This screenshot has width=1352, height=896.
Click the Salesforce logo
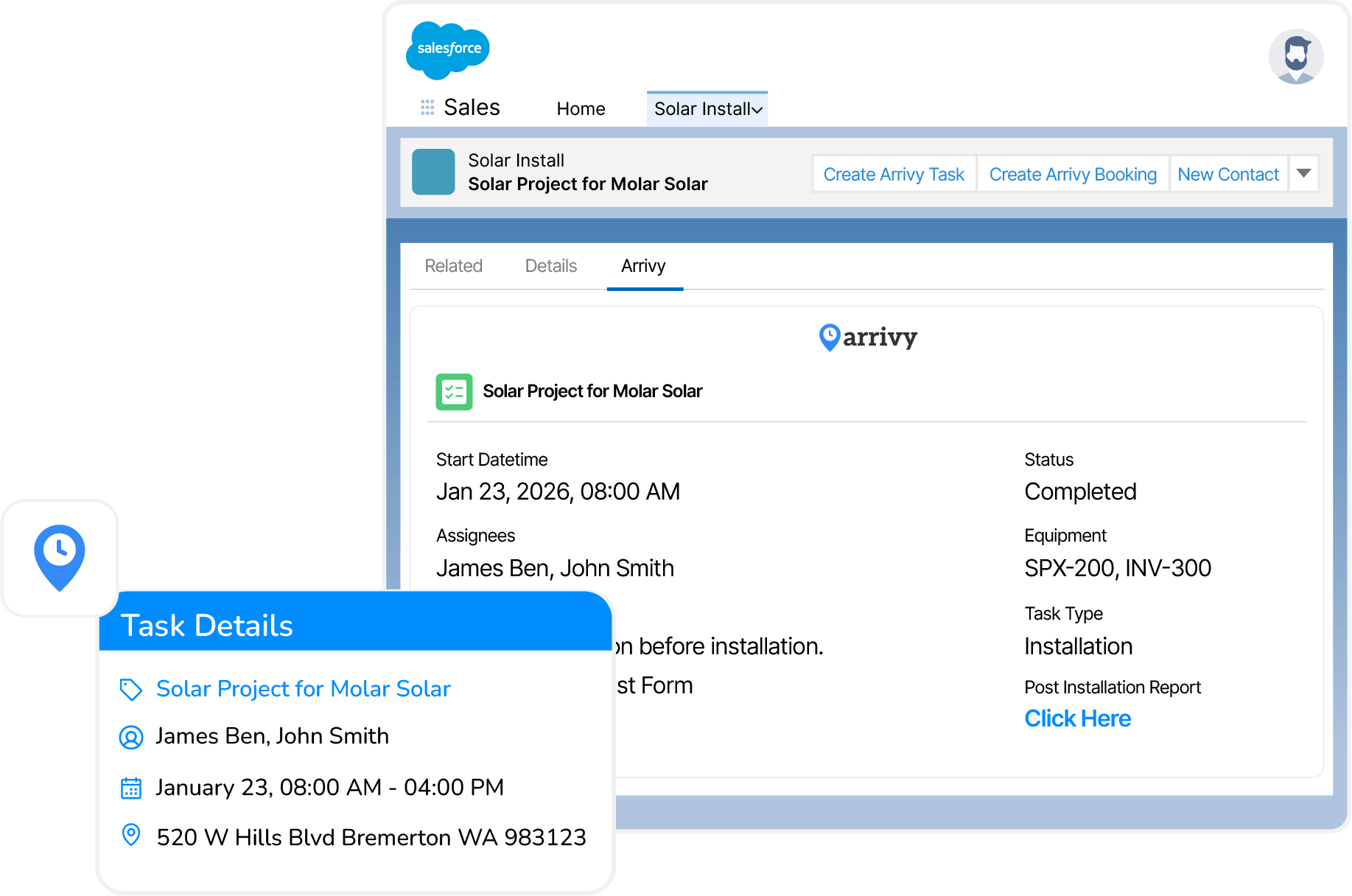click(x=447, y=49)
